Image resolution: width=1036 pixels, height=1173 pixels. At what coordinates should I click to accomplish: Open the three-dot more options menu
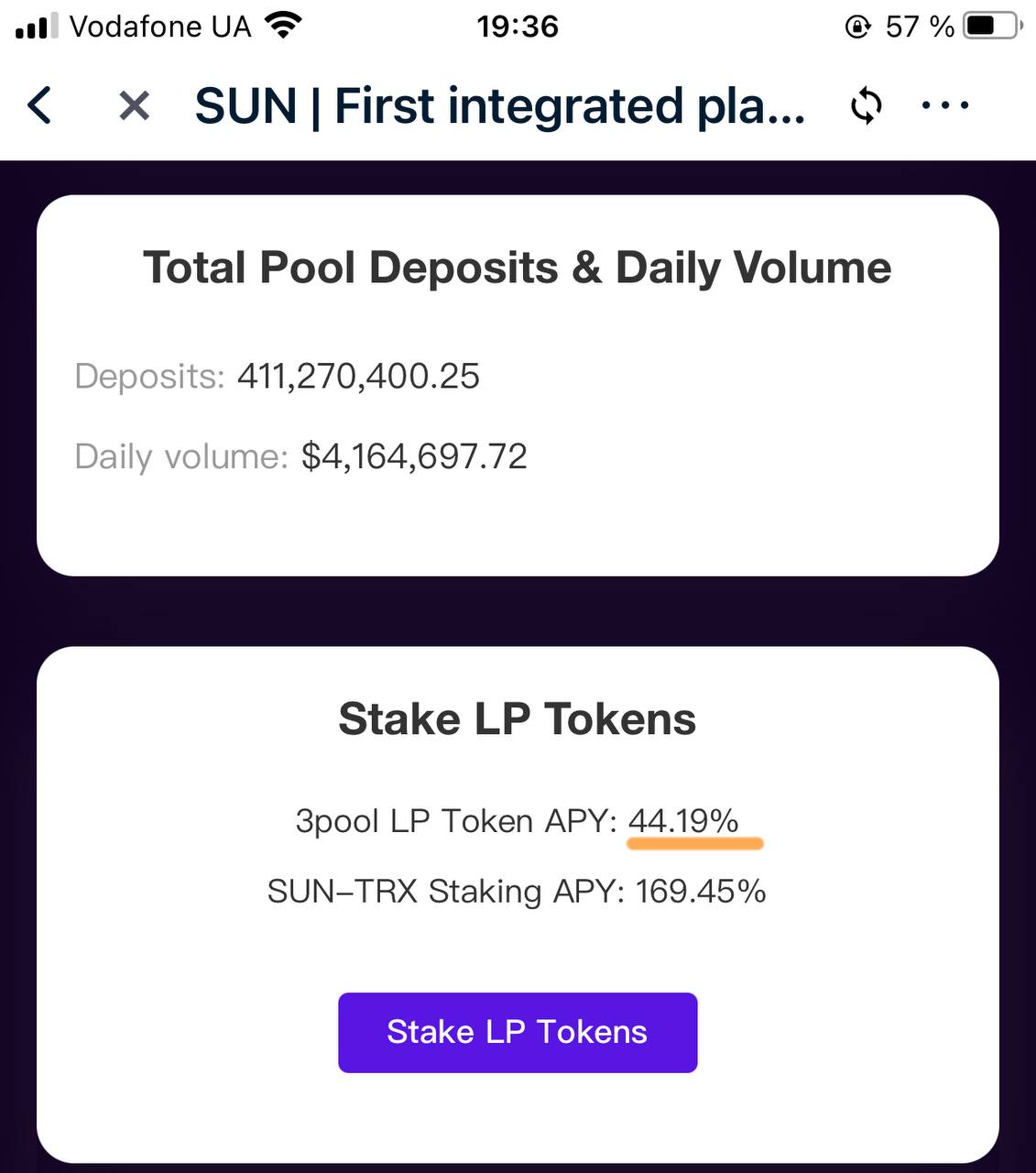click(945, 106)
